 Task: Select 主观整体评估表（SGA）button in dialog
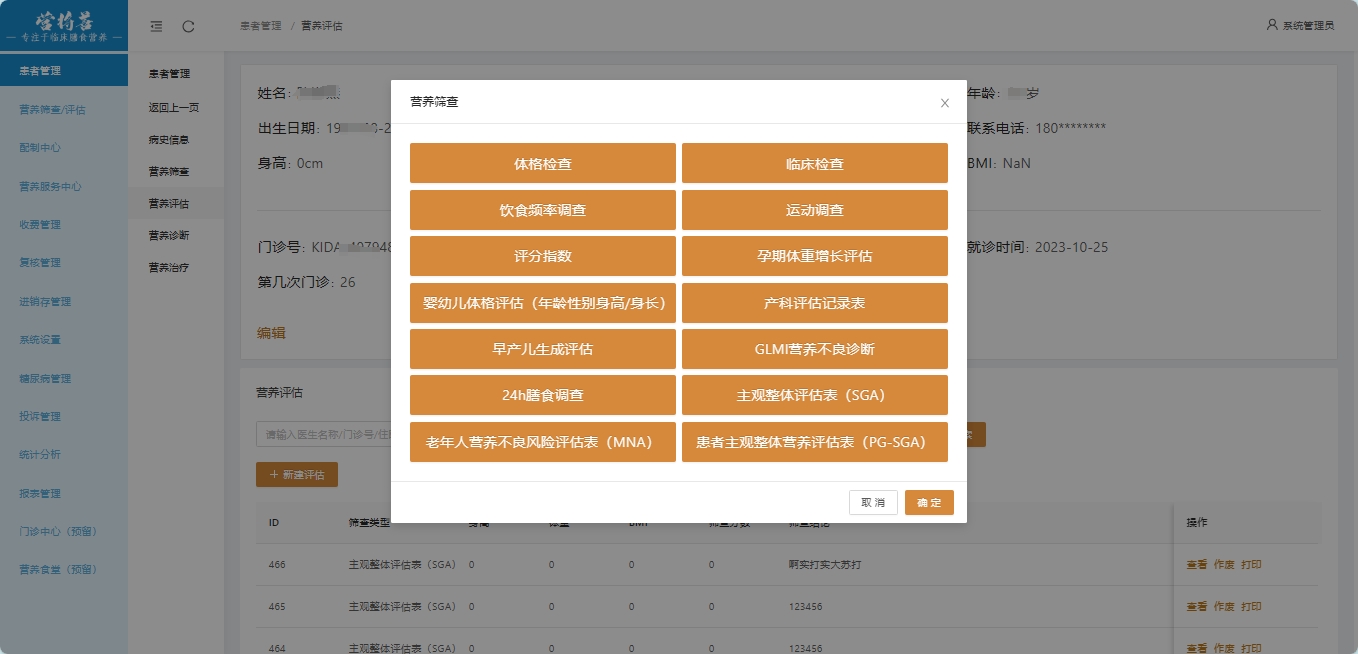coord(814,395)
